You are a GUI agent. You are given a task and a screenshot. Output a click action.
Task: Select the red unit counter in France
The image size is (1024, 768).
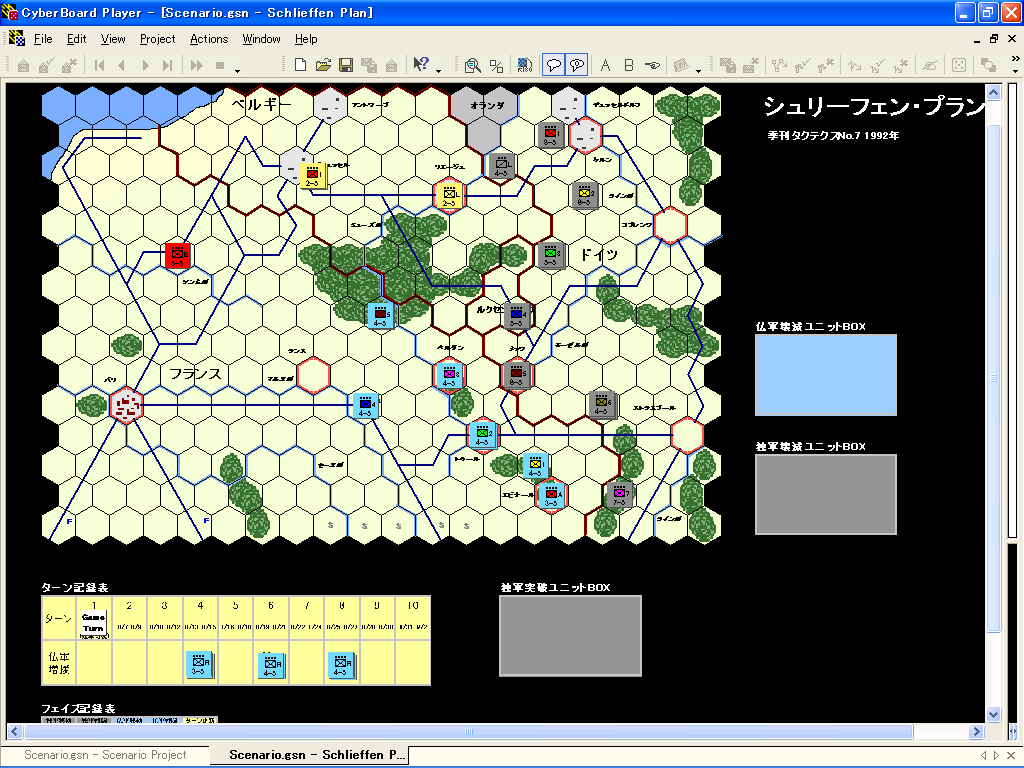[178, 255]
